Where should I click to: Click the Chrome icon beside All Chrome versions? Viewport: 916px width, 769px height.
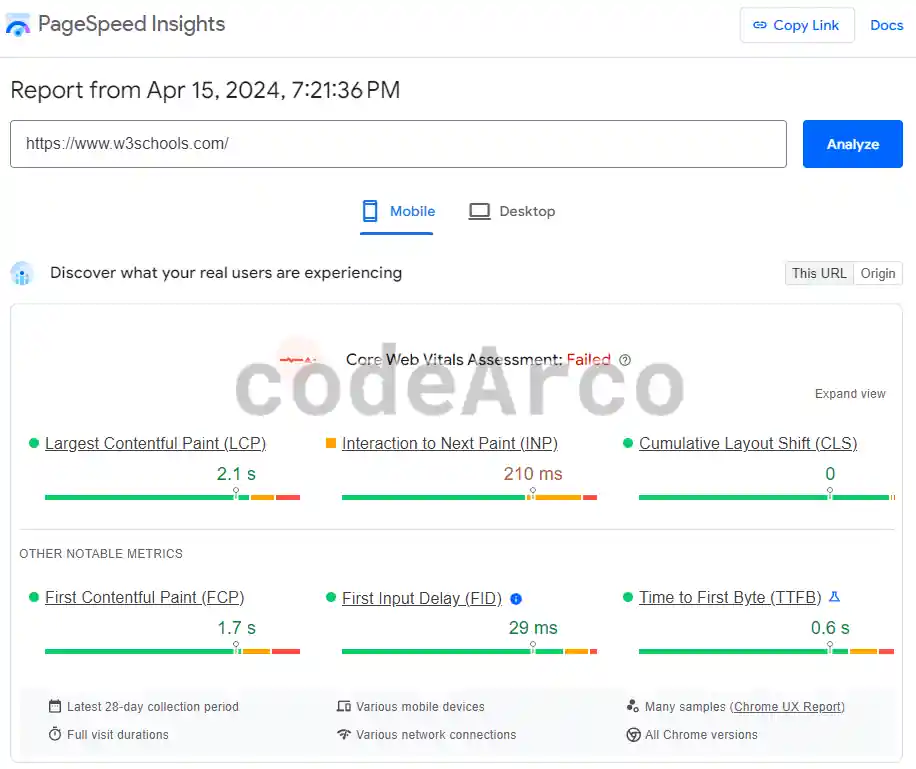coord(633,735)
